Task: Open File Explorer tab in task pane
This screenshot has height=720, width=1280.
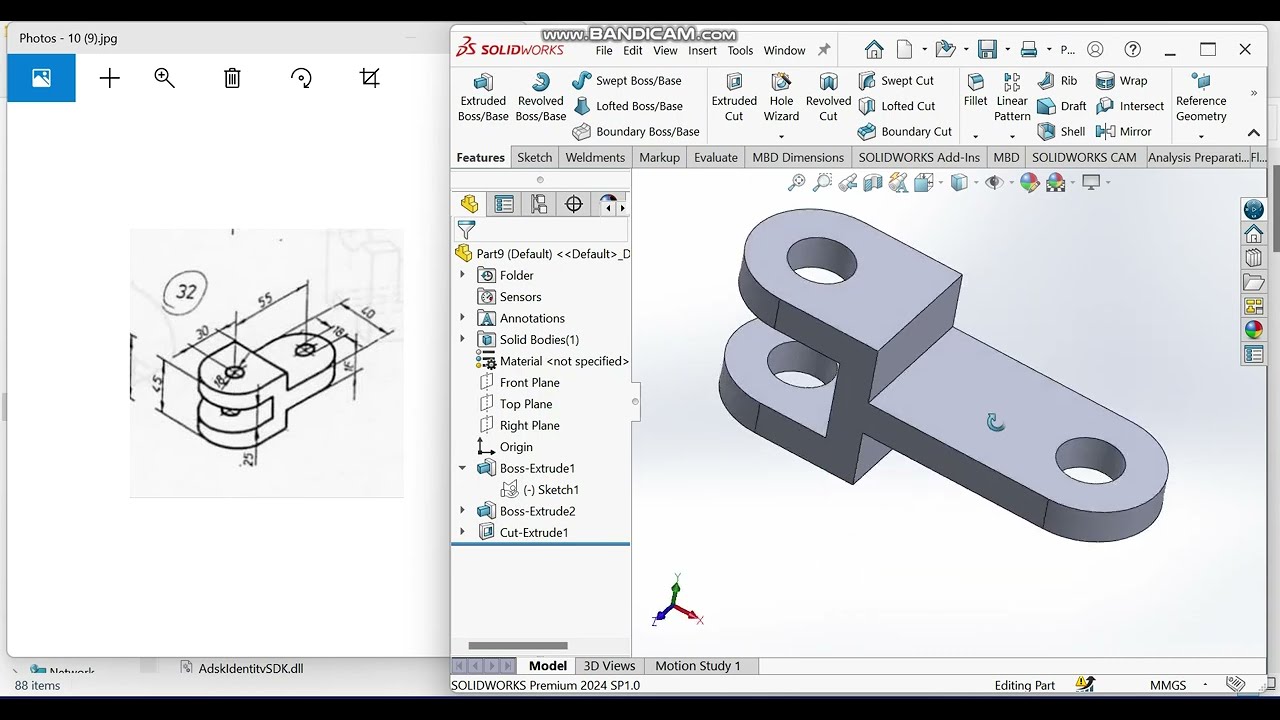Action: (x=1254, y=282)
